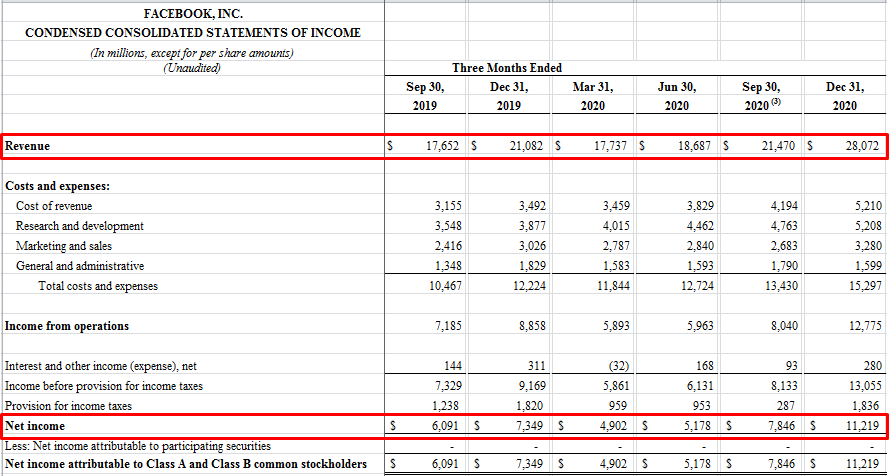Select research and development value 4,763
The image size is (889, 476).
coord(785,226)
